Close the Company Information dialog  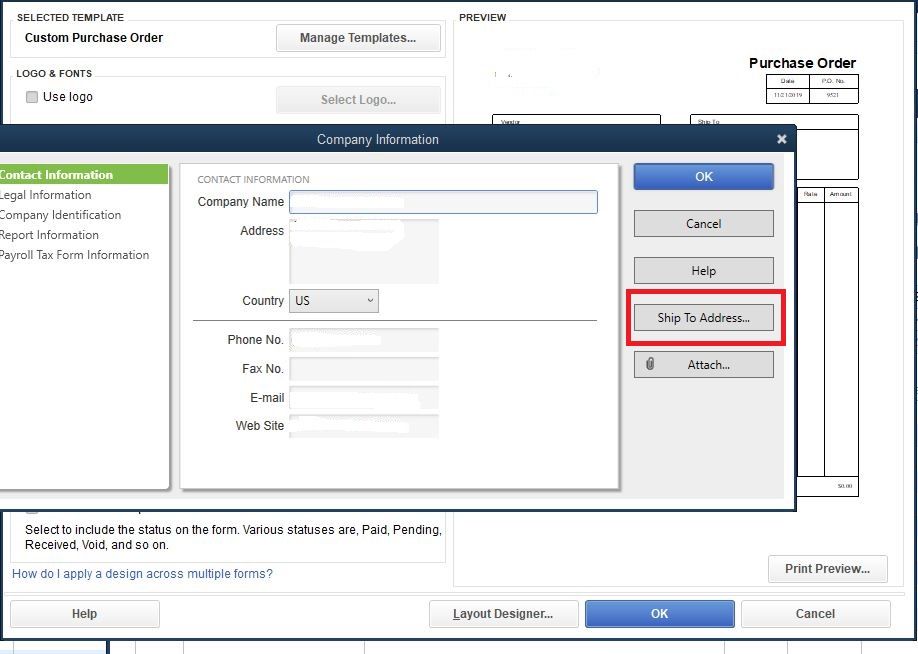(782, 139)
